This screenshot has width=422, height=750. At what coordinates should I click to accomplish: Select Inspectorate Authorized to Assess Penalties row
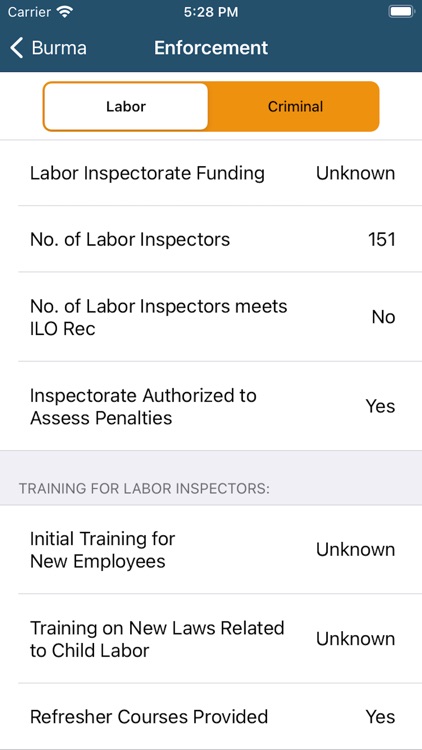(x=211, y=406)
